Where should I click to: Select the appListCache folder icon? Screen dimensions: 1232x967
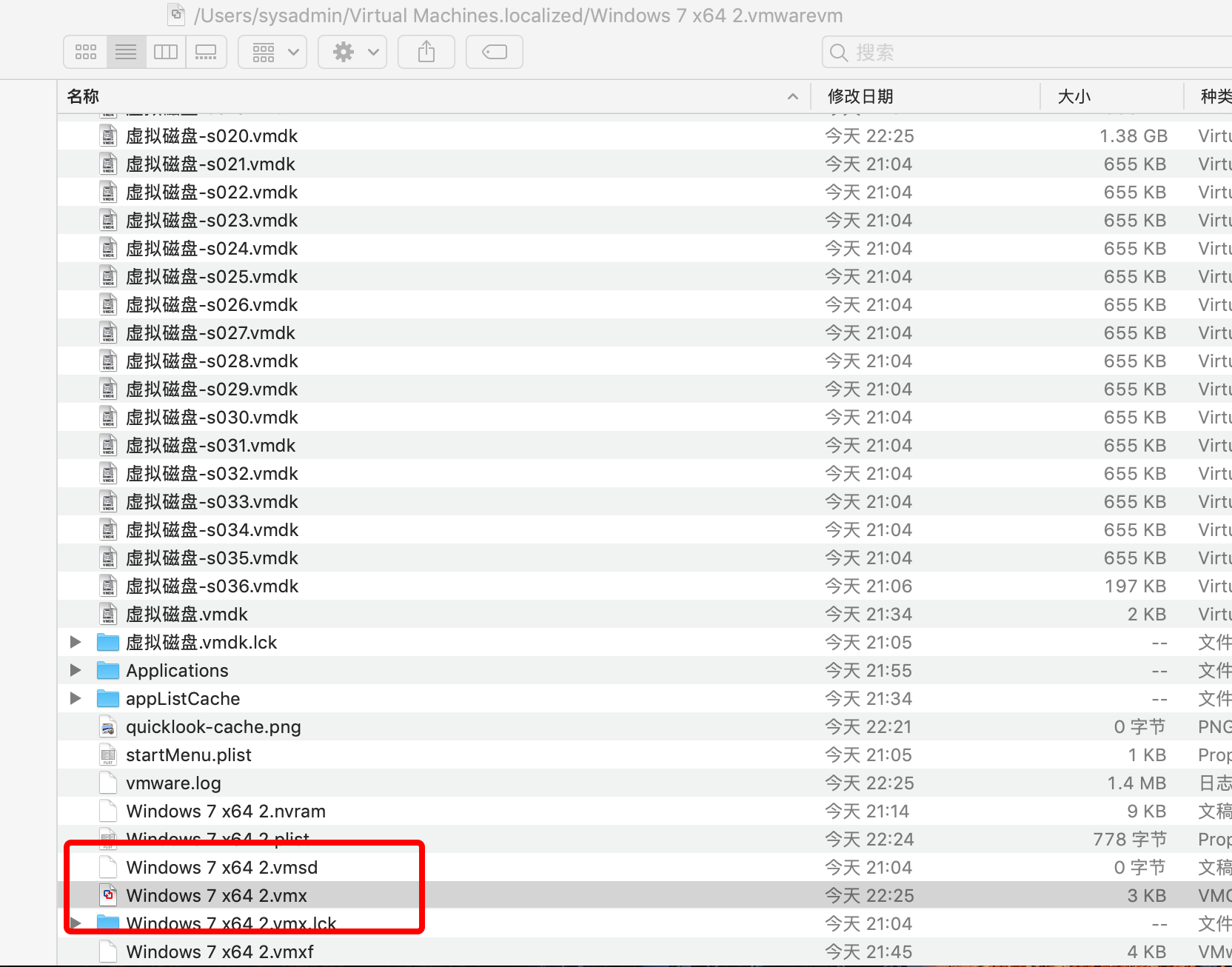tap(108, 698)
